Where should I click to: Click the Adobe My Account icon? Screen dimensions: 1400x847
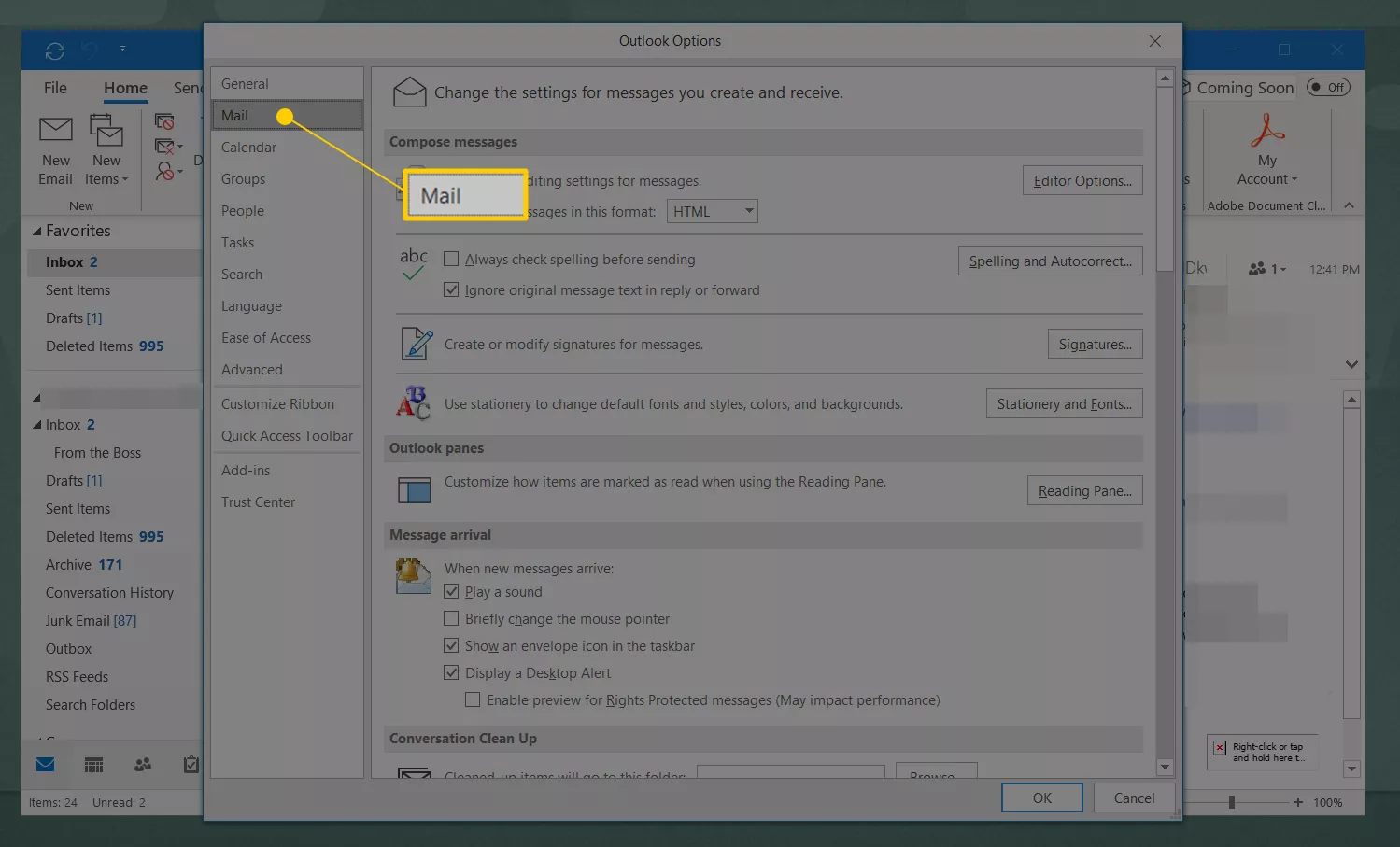pyautogui.click(x=1267, y=131)
